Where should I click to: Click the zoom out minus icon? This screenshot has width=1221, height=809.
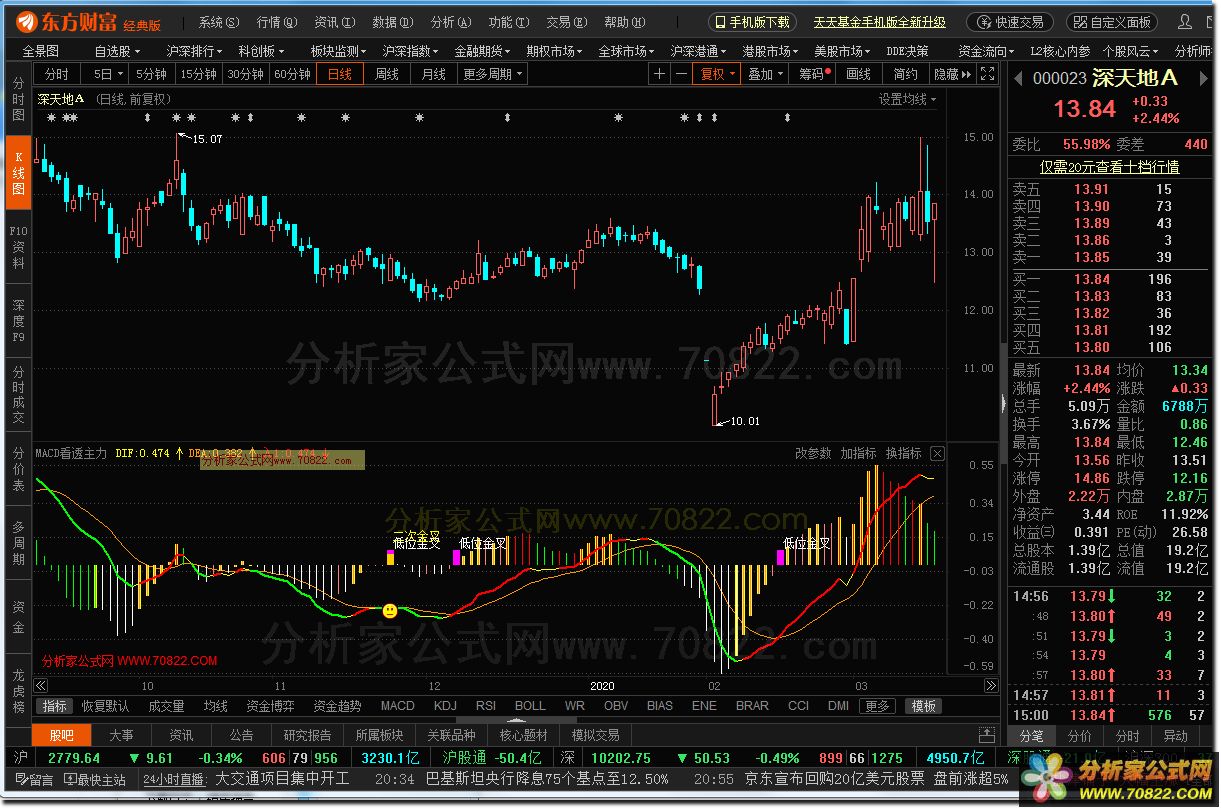click(681, 74)
